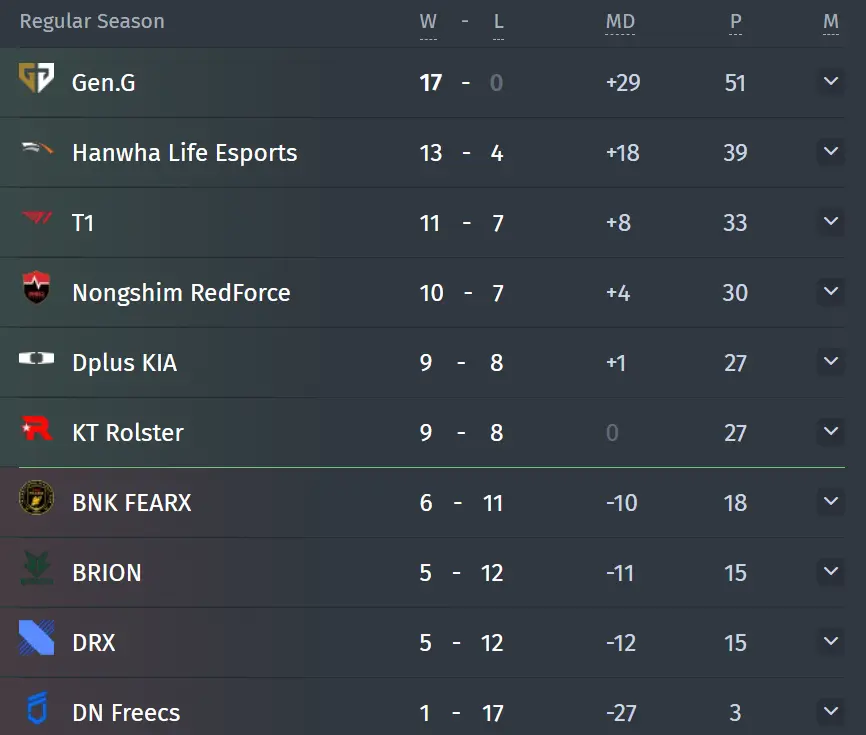Expand matches for the Gen.G row

click(x=831, y=81)
